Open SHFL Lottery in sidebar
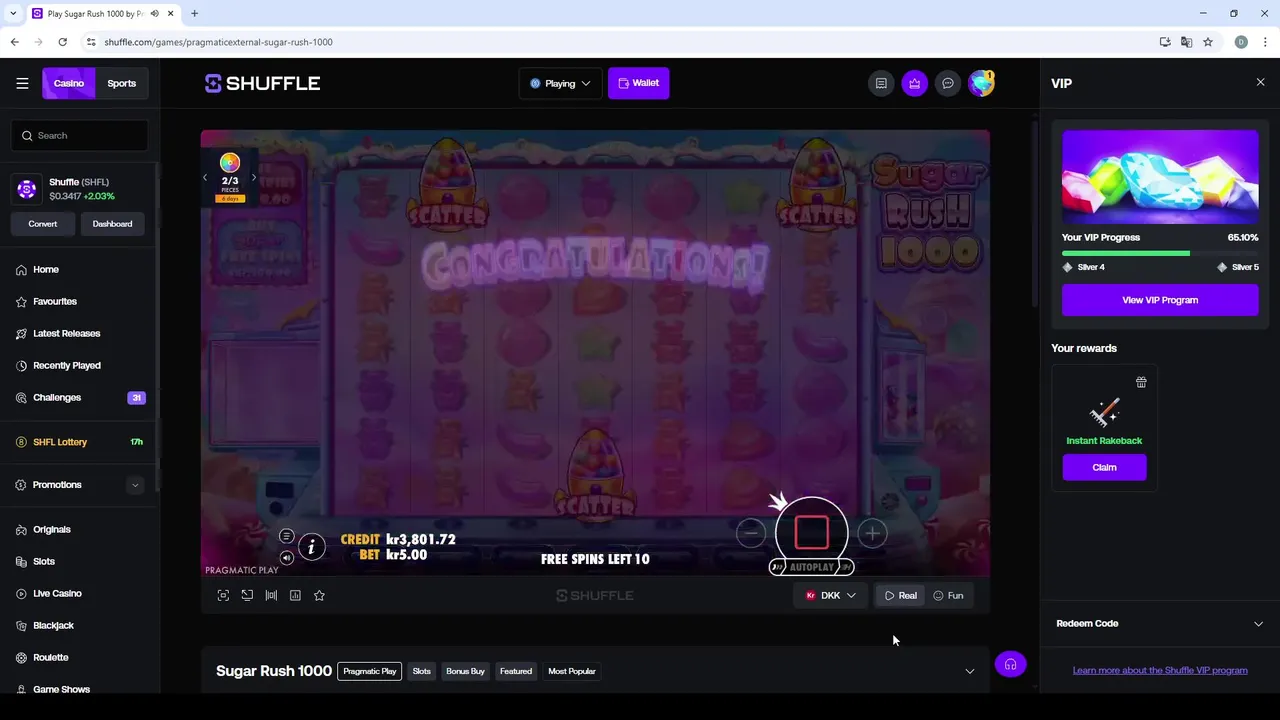The width and height of the screenshot is (1280, 720). (x=60, y=442)
